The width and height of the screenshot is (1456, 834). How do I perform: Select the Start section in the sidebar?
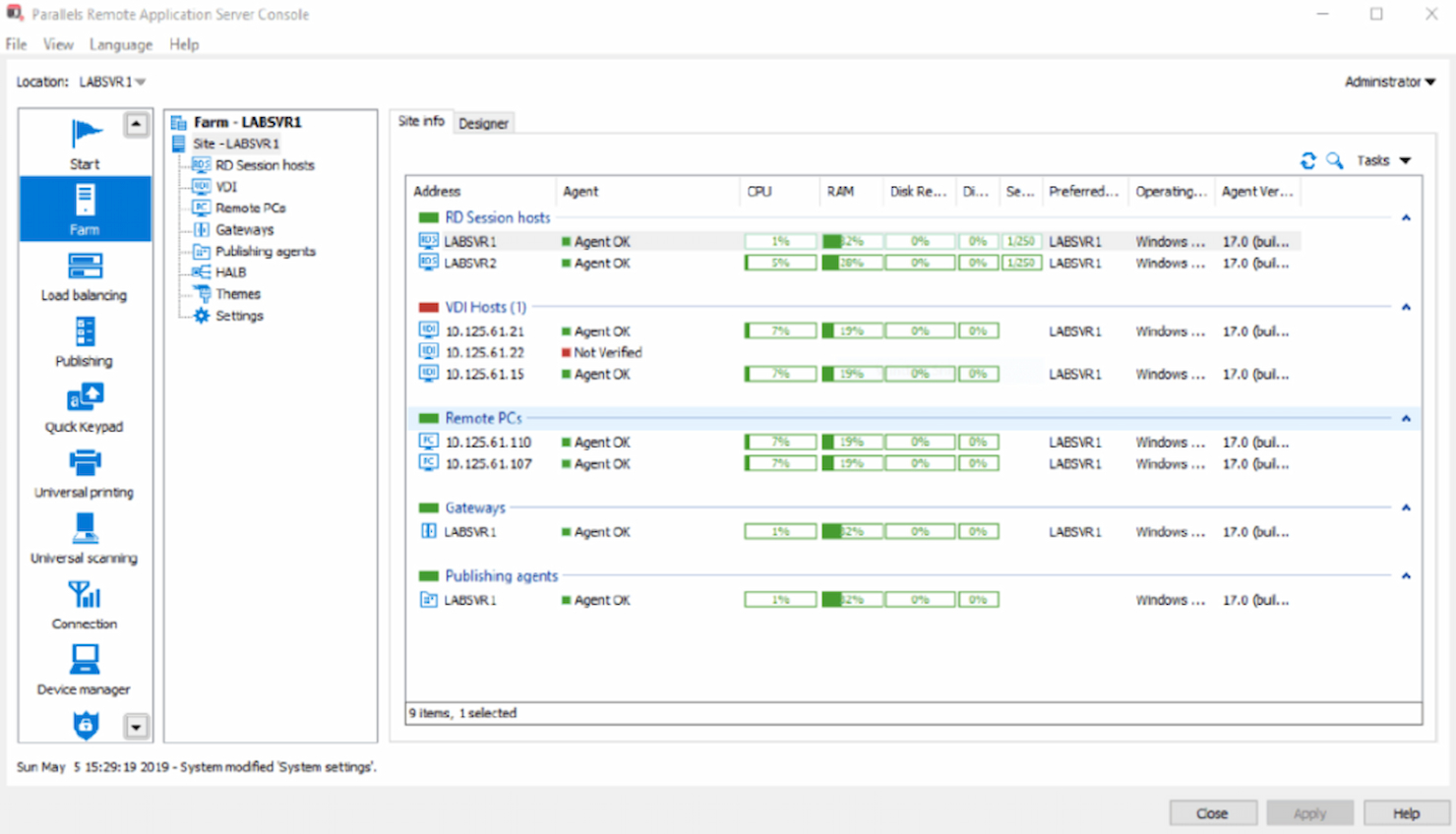[x=84, y=140]
